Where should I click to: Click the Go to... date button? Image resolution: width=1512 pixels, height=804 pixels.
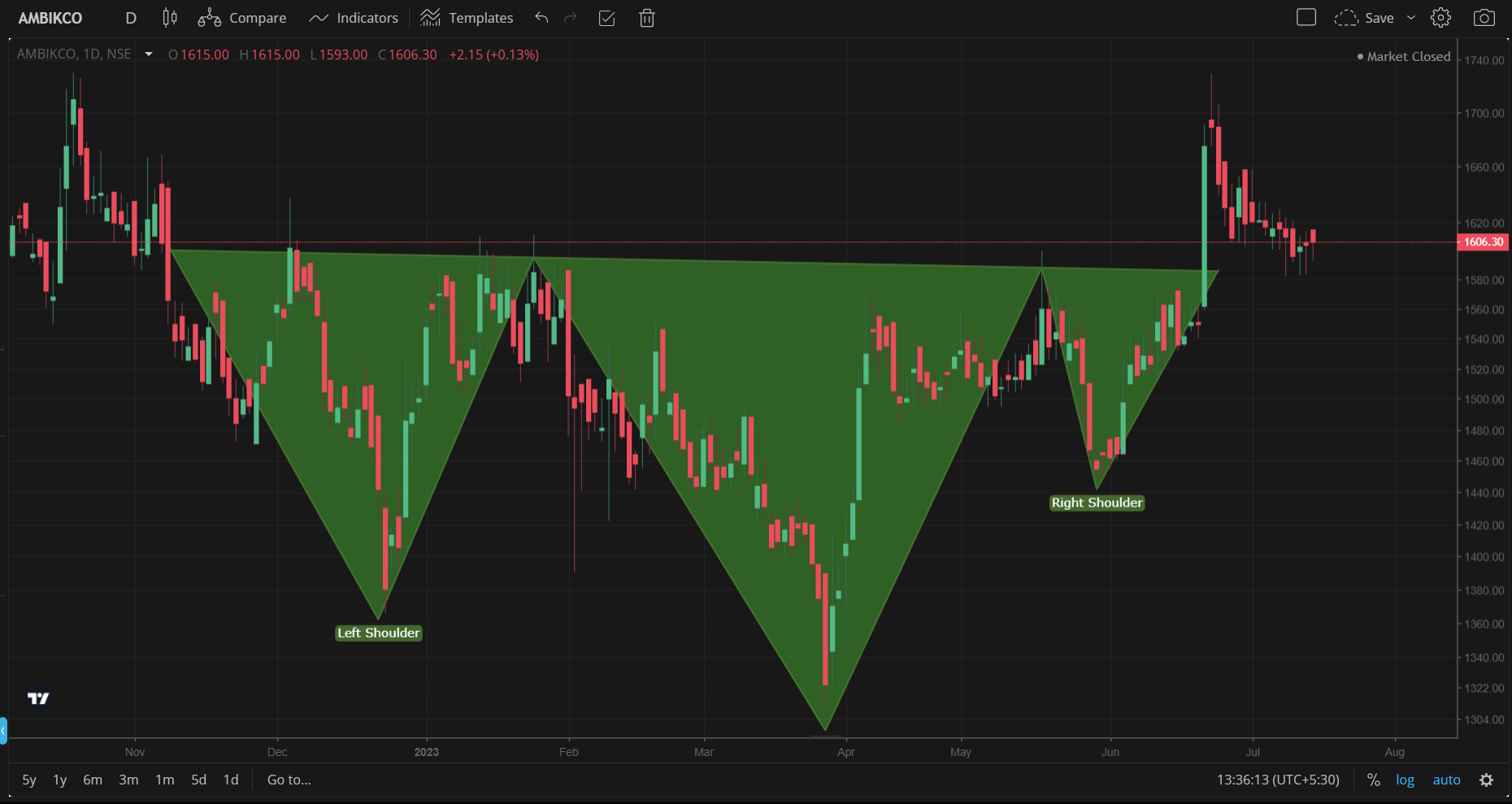[x=289, y=780]
